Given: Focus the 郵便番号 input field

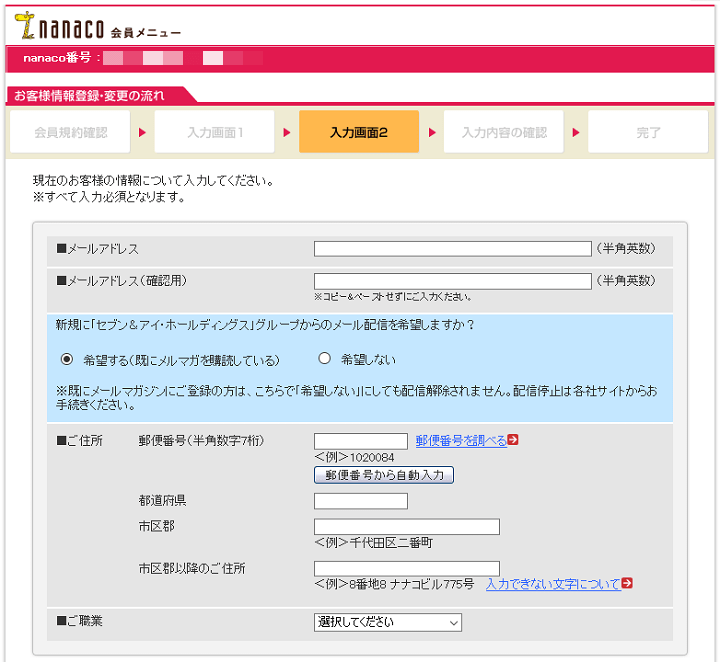Looking at the screenshot, I should [361, 441].
